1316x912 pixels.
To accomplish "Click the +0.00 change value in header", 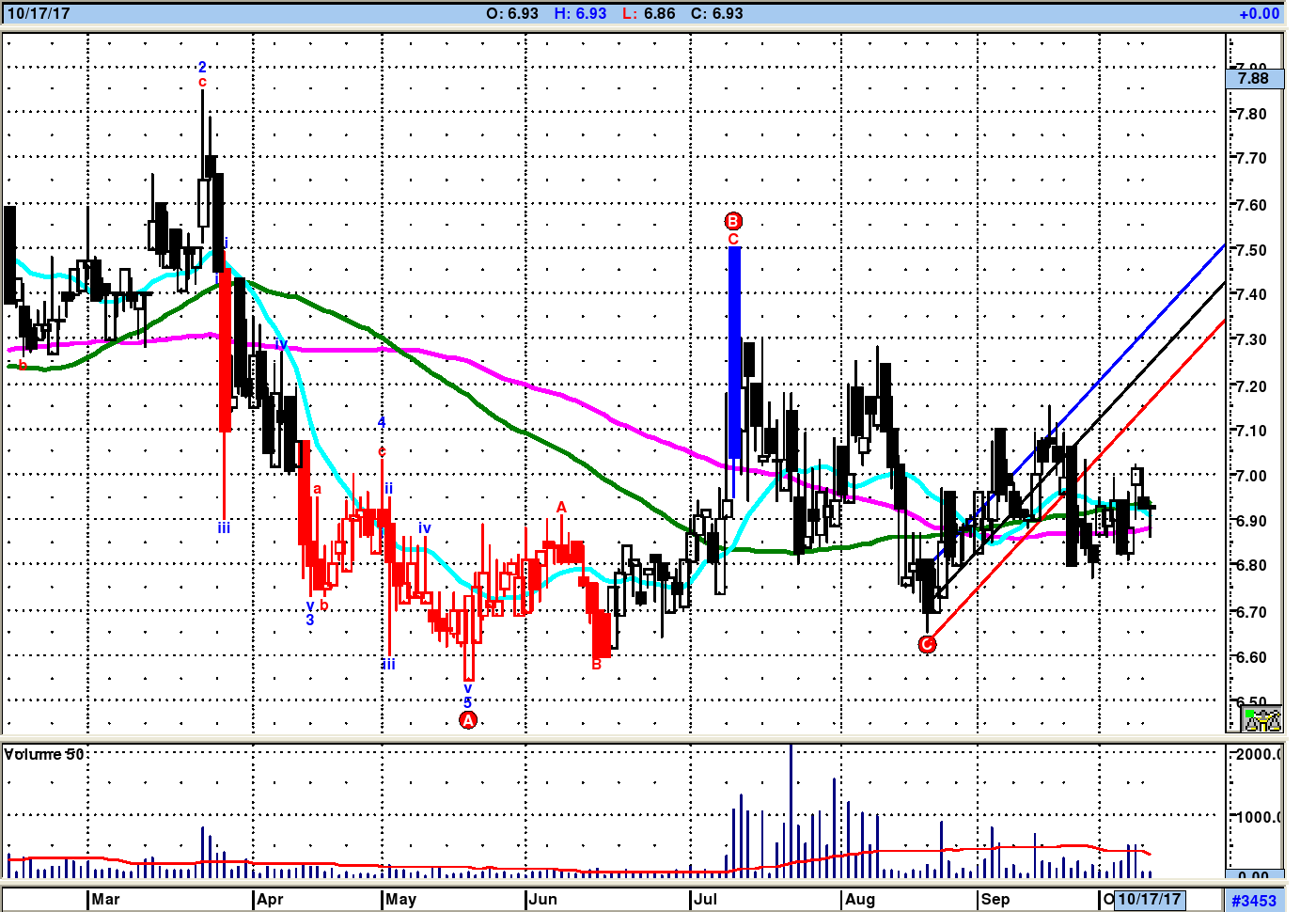I will 1259,14.
